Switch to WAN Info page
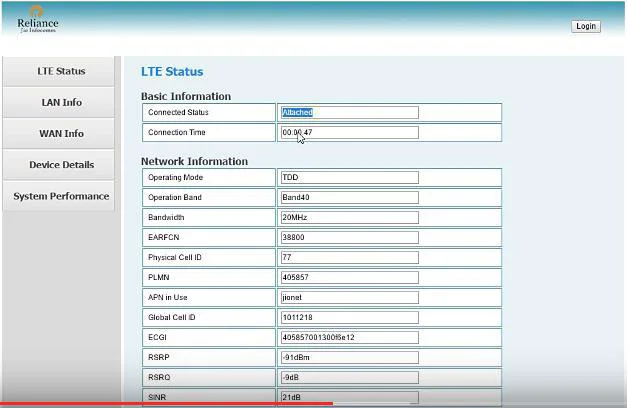This screenshot has width=627, height=408. pos(61,133)
